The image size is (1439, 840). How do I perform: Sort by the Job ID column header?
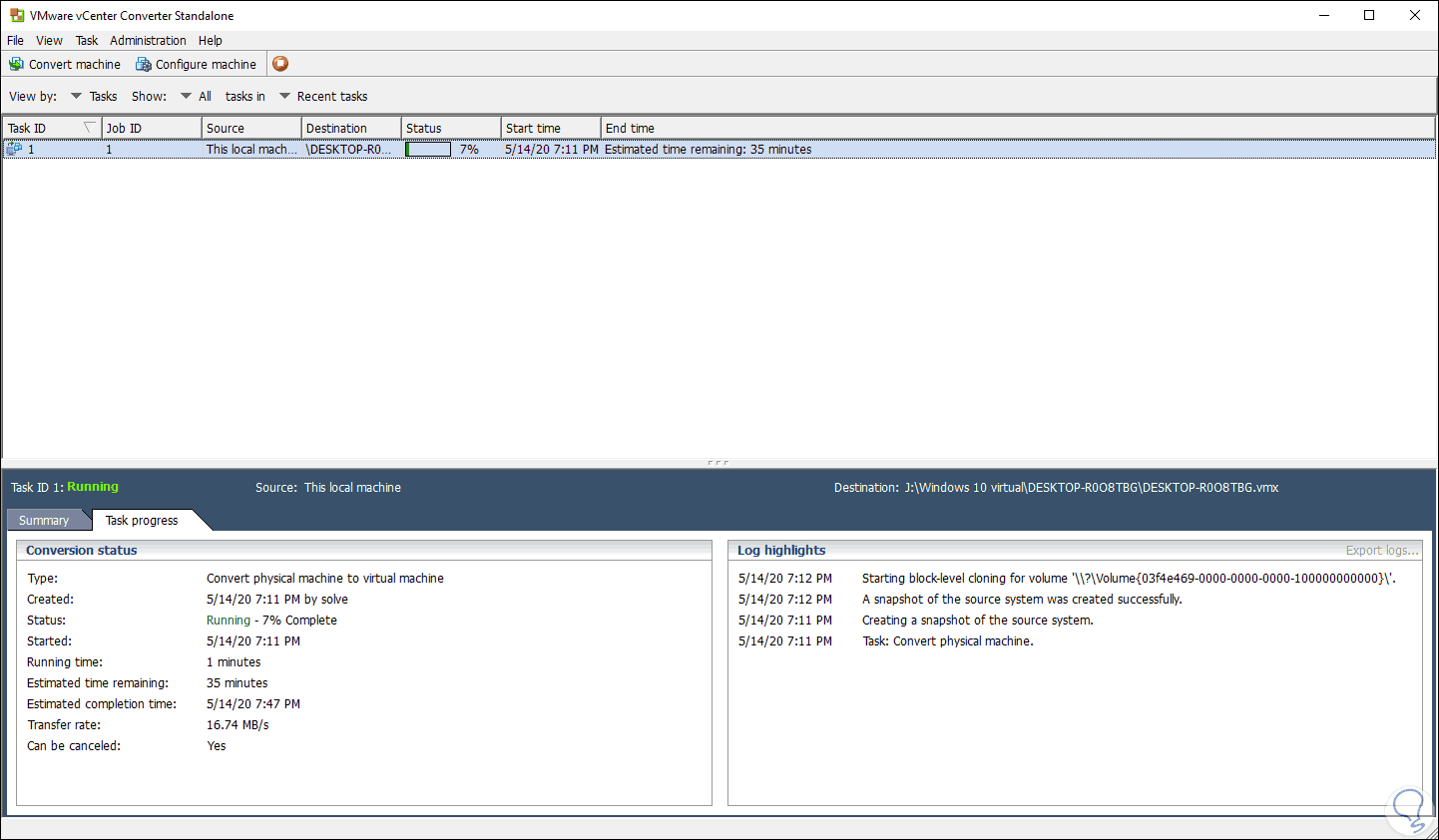coord(152,128)
